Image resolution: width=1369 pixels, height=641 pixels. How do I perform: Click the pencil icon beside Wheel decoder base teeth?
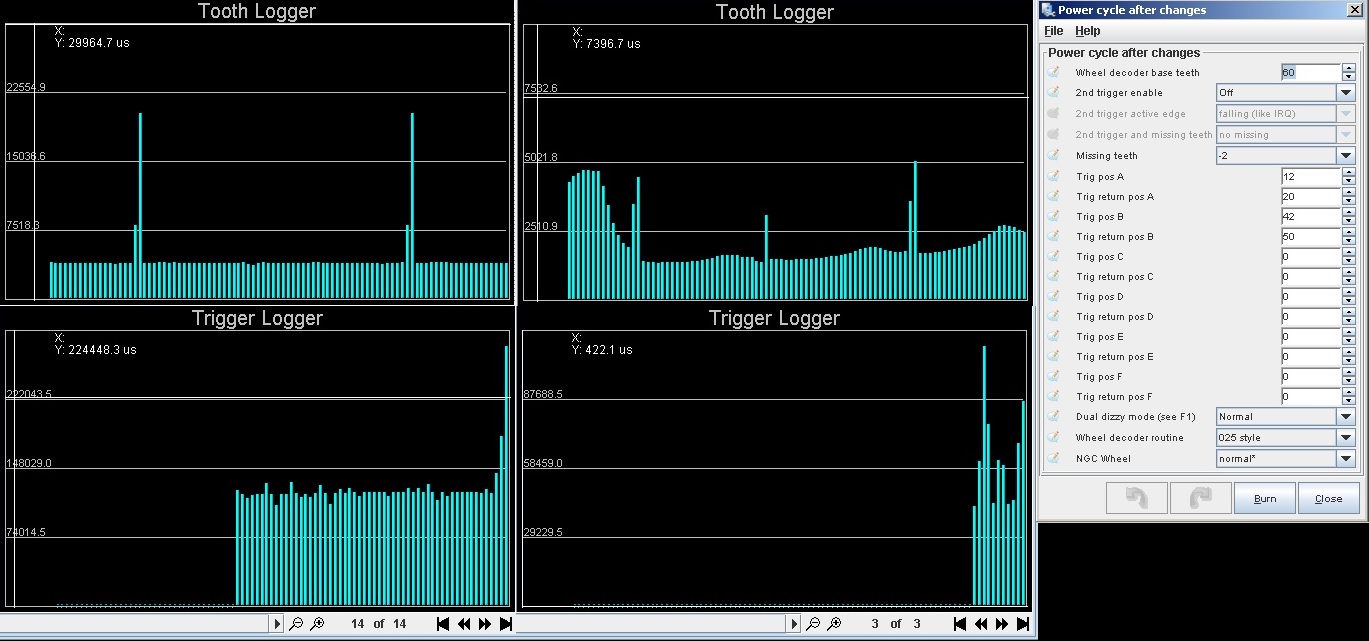[1053, 72]
